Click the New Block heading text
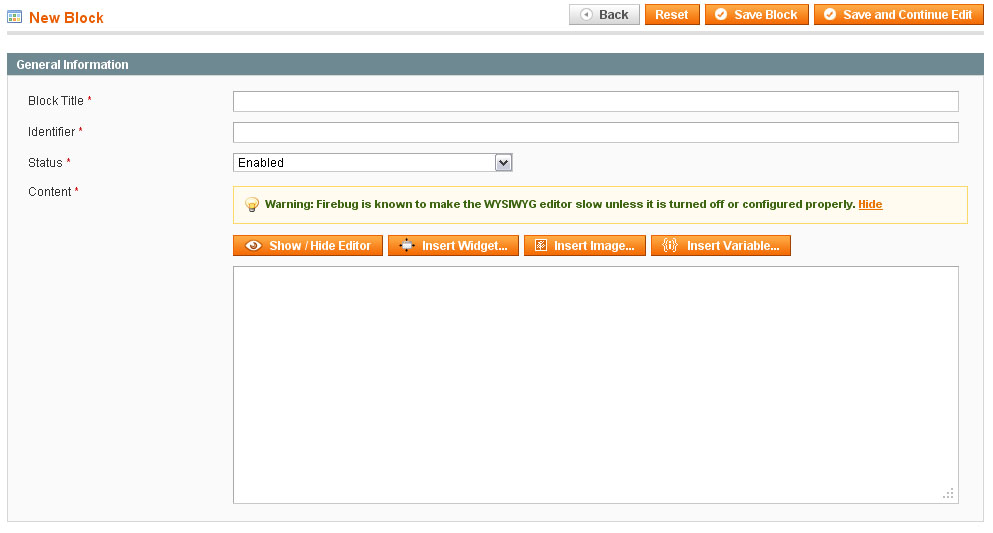The height and width of the screenshot is (533, 993). click(x=66, y=18)
